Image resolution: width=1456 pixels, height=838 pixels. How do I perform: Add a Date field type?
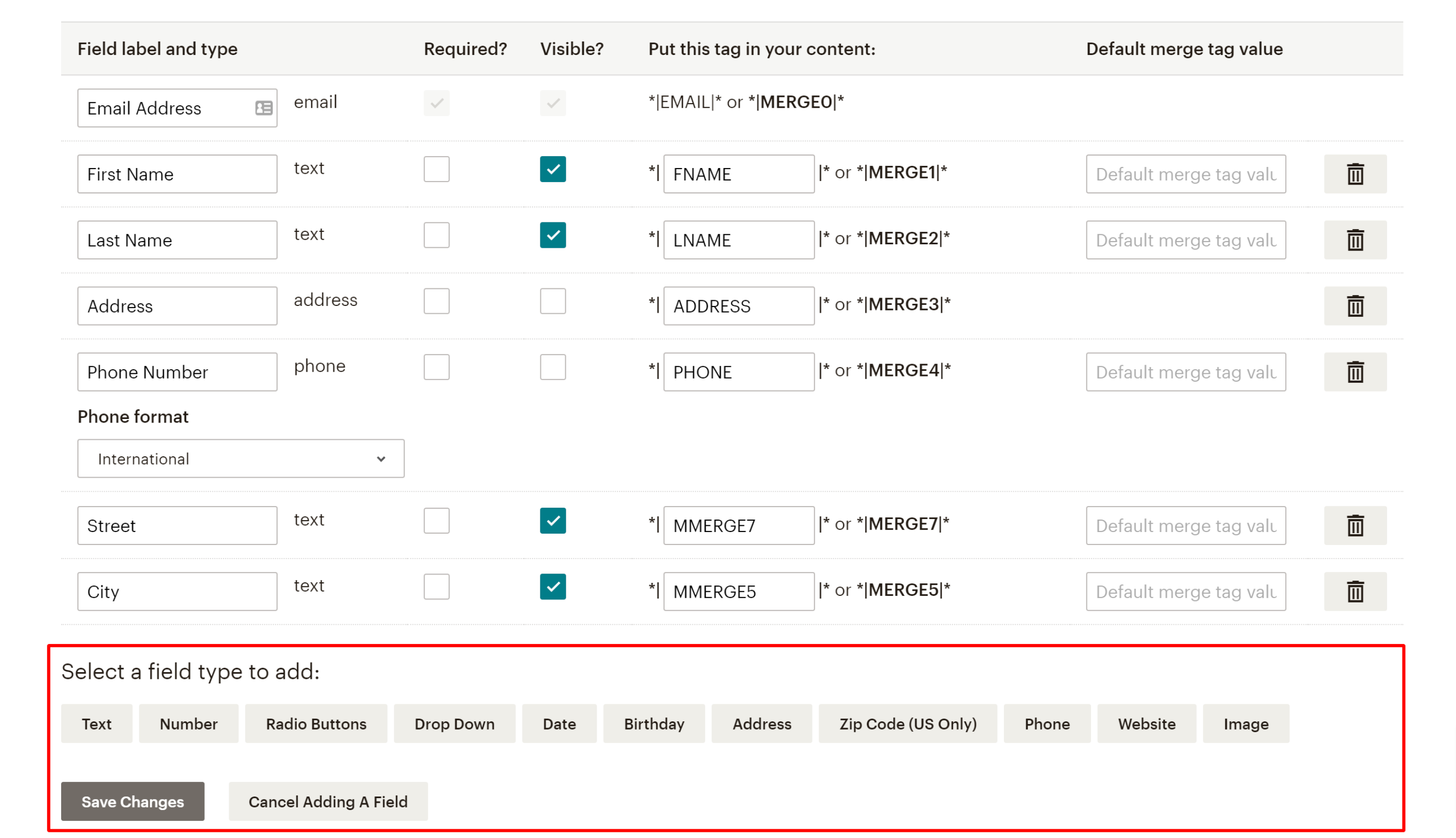click(559, 723)
